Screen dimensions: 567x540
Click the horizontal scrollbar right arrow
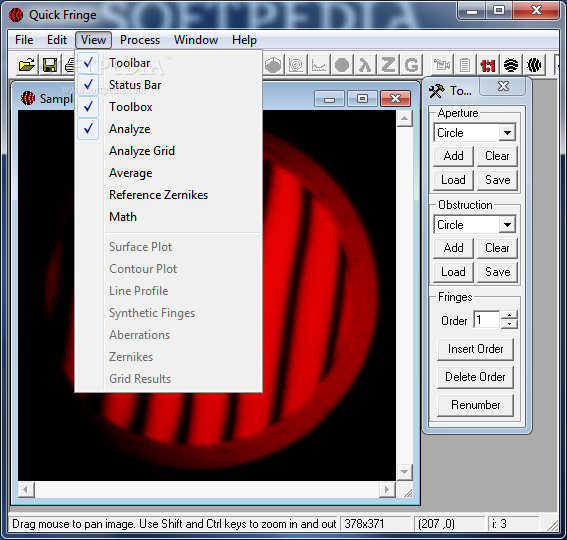[387, 490]
